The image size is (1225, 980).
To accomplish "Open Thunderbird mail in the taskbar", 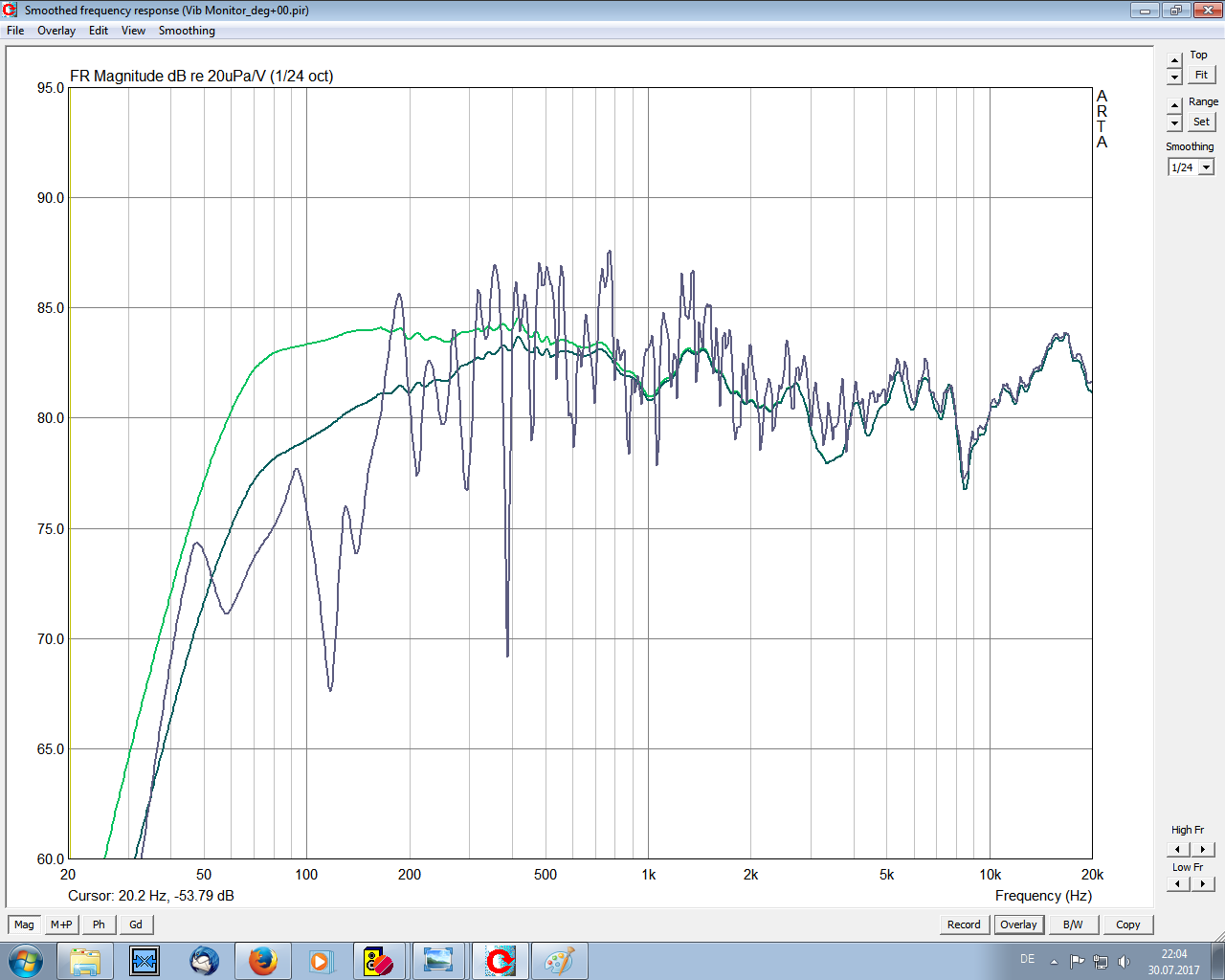I will coord(204,961).
